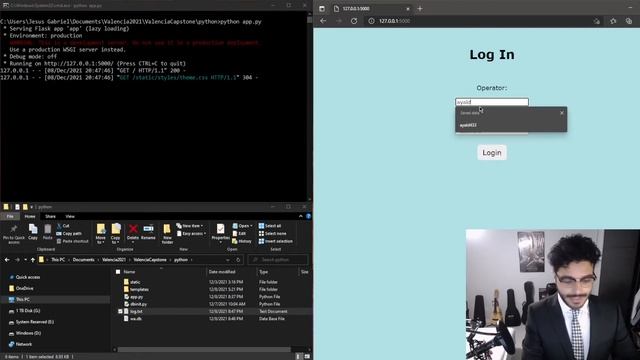640x360 pixels.
Task: Click the Explorer back arrow
Action: tap(7, 260)
